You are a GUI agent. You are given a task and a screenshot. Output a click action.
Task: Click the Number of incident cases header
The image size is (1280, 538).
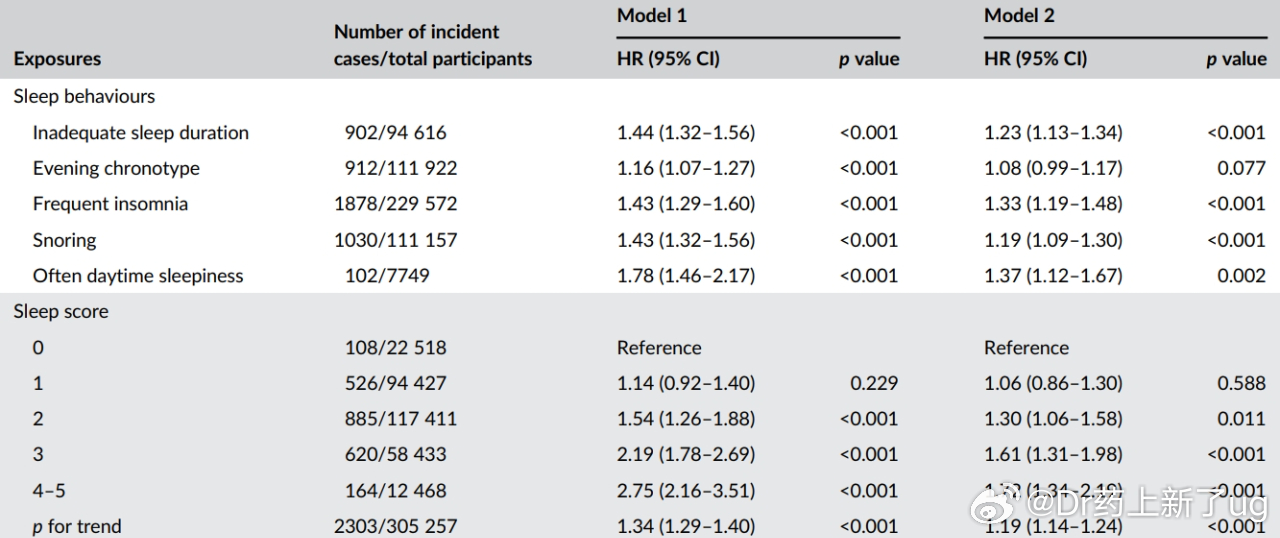(x=432, y=45)
